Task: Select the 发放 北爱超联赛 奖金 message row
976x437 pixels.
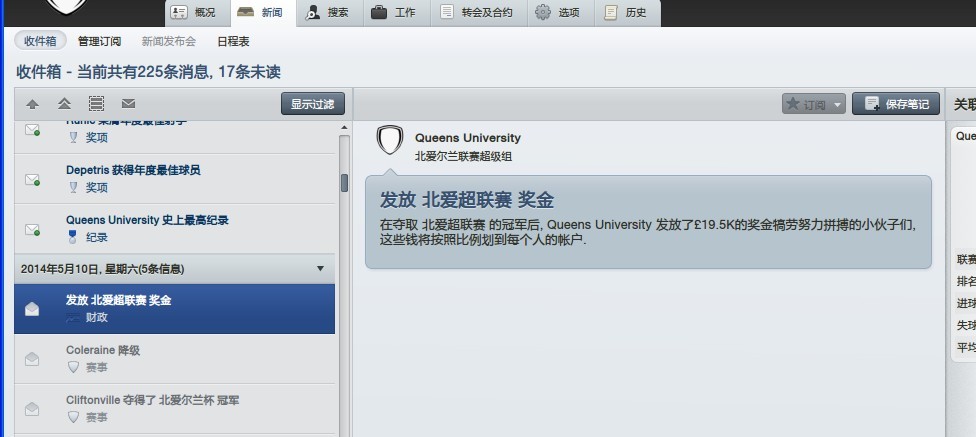Action: tap(174, 309)
